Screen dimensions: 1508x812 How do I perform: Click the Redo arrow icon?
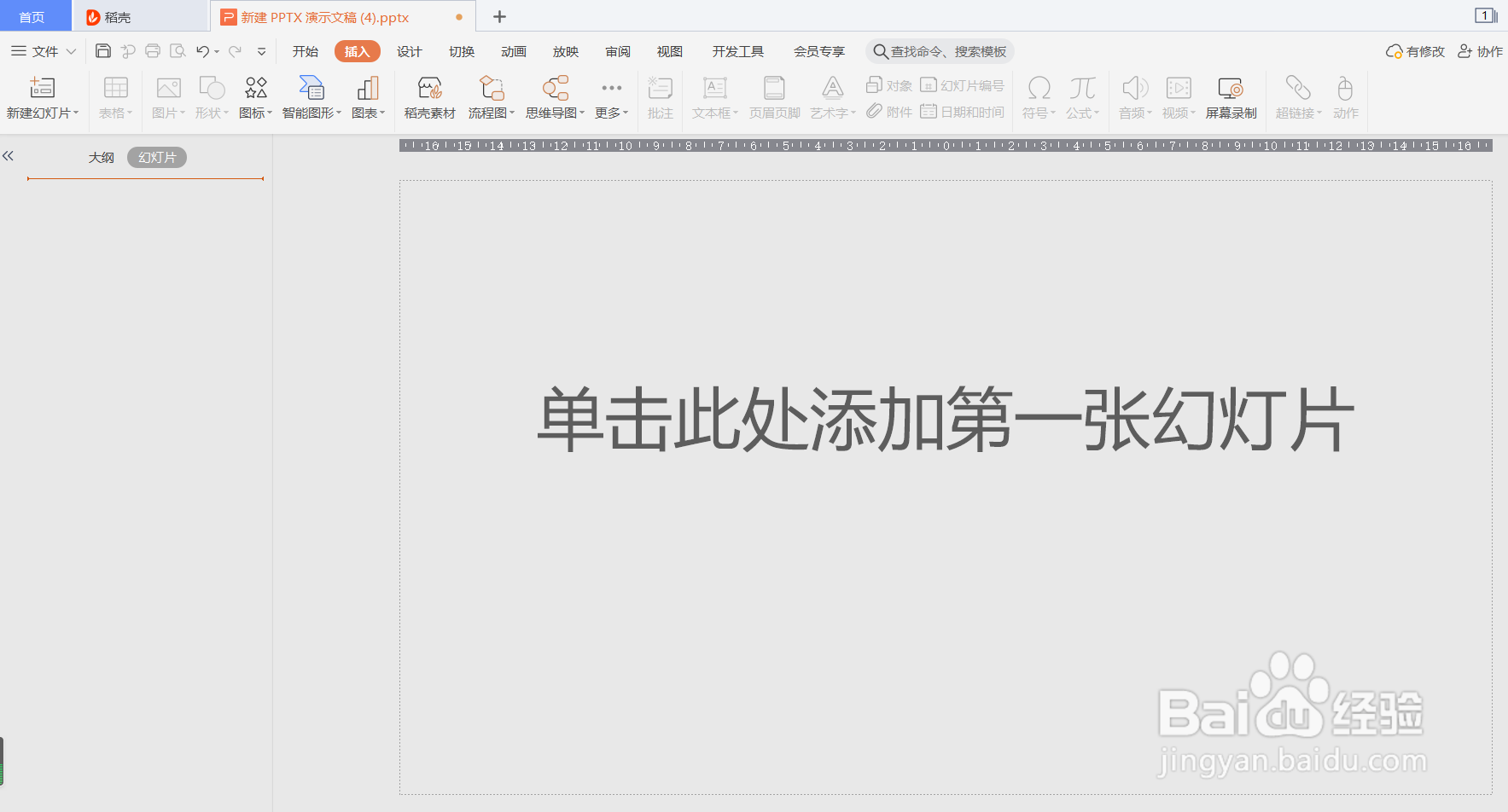(235, 51)
